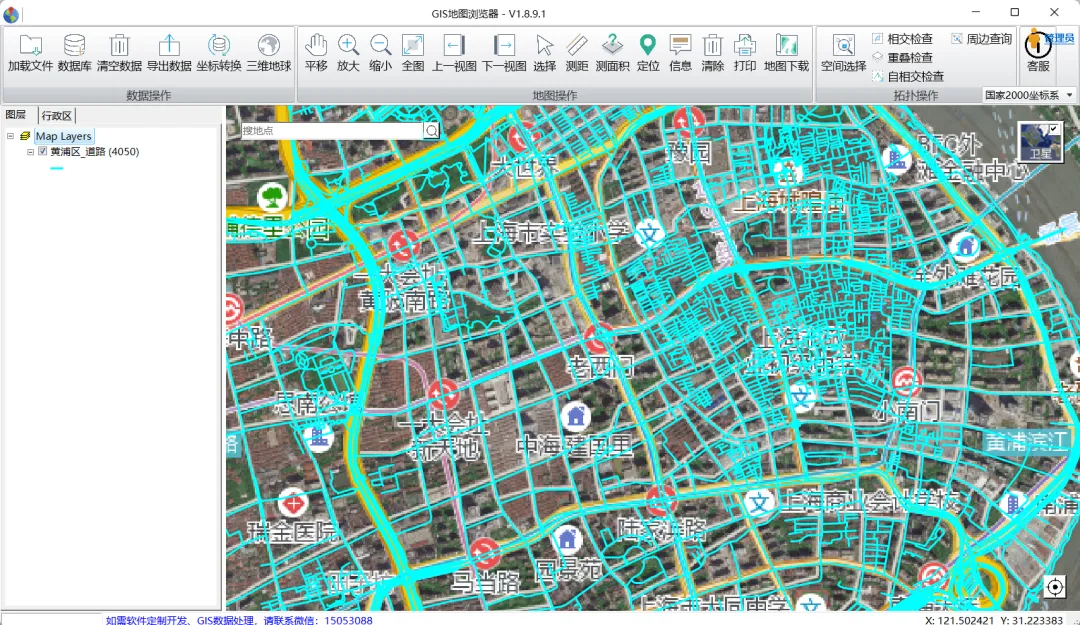Click the 定位 location pin icon
The height and width of the screenshot is (625, 1080).
648,46
